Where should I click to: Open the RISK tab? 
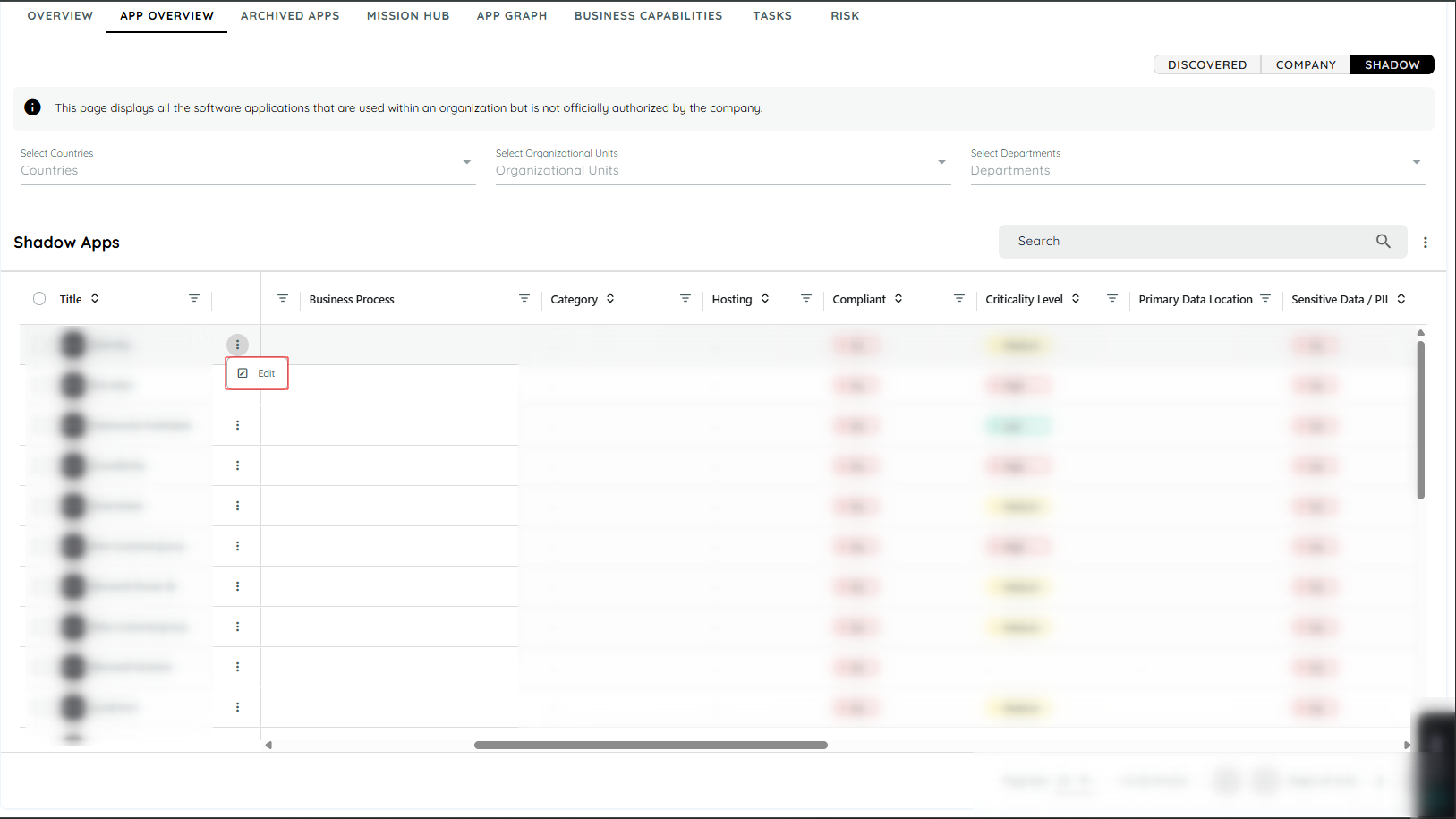845,16
